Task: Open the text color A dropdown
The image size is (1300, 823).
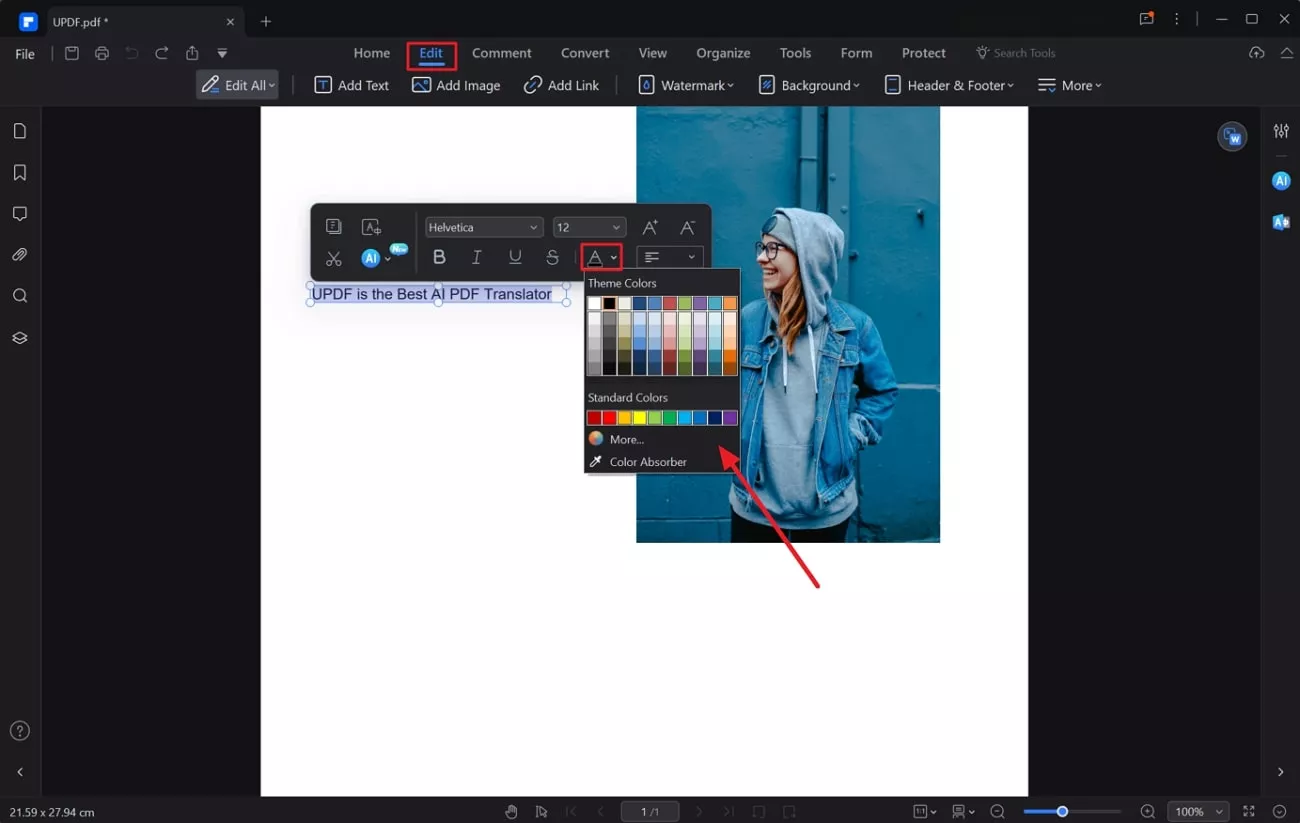Action: point(602,258)
